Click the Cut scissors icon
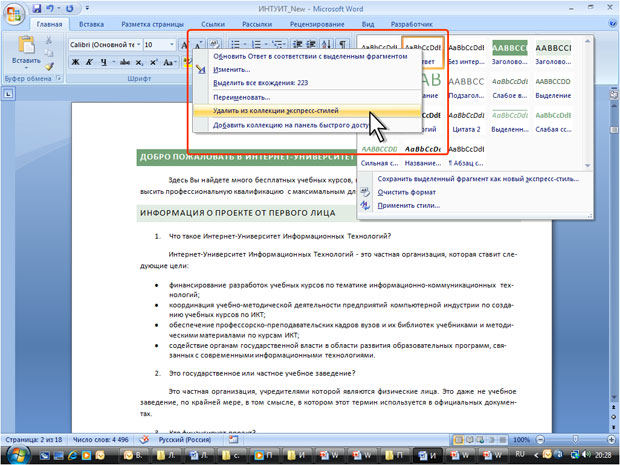This screenshot has width=620, height=465. (x=50, y=39)
